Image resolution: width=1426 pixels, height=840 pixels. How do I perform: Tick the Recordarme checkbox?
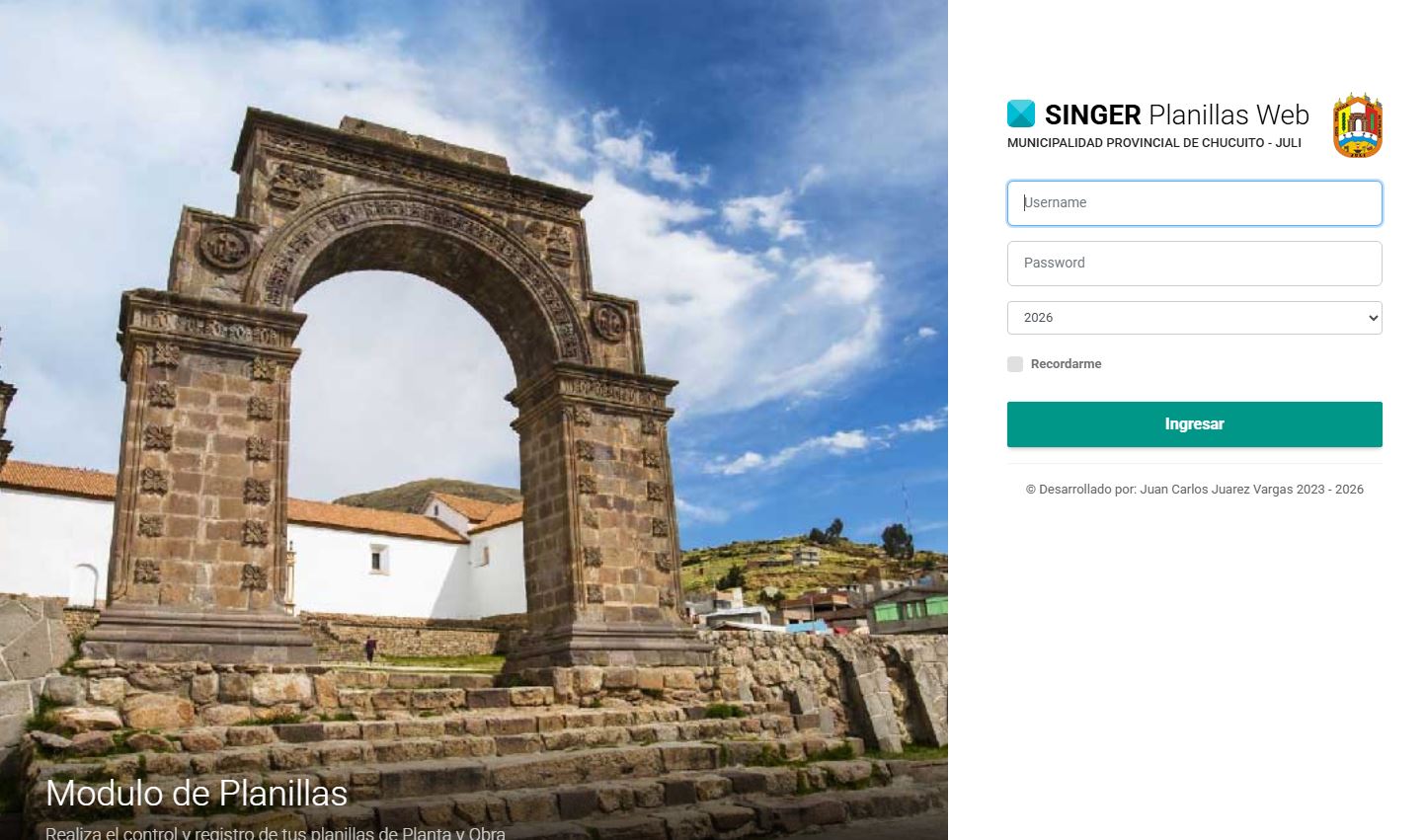[1015, 364]
